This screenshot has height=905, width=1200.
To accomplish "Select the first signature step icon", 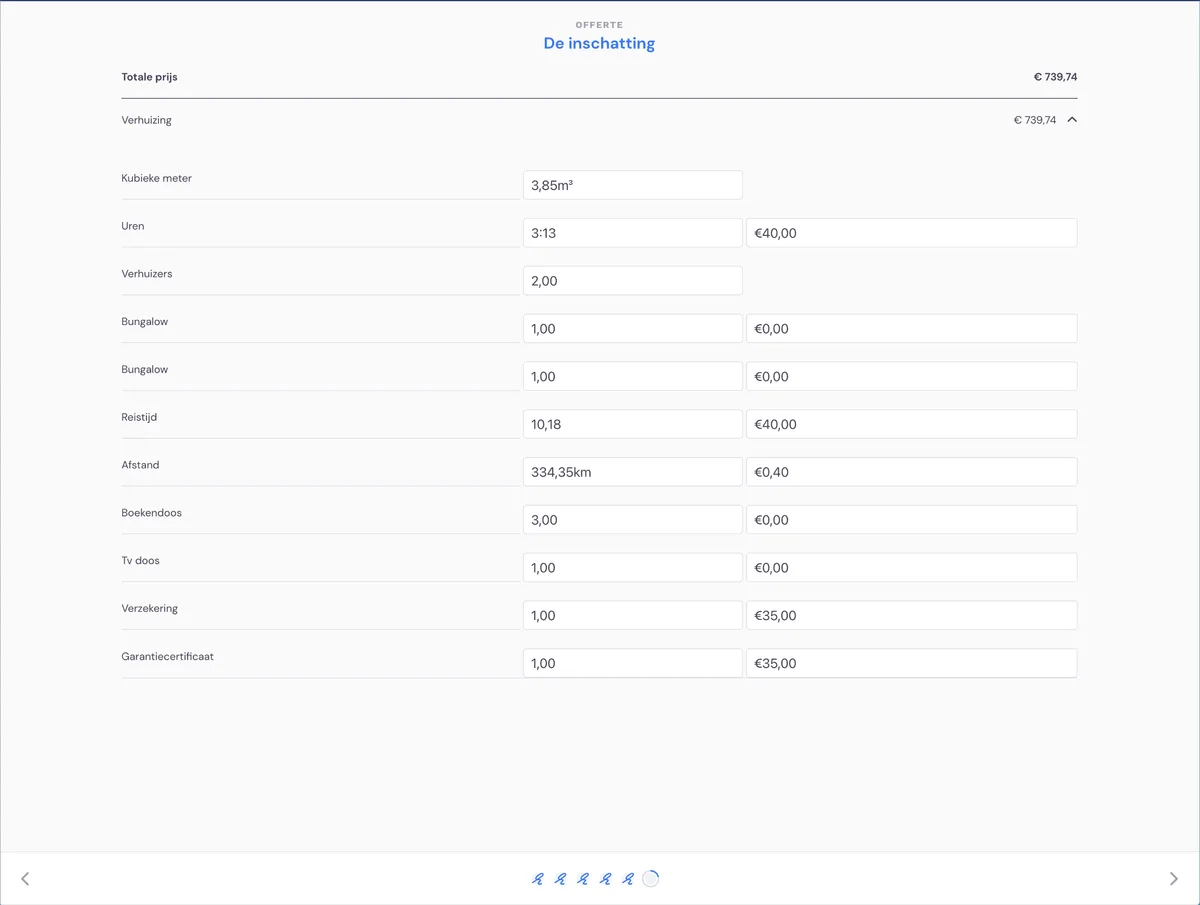I will tap(537, 879).
